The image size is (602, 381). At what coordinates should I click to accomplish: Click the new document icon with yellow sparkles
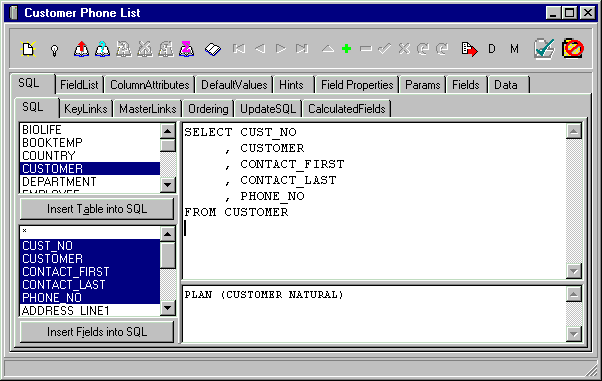(28, 49)
